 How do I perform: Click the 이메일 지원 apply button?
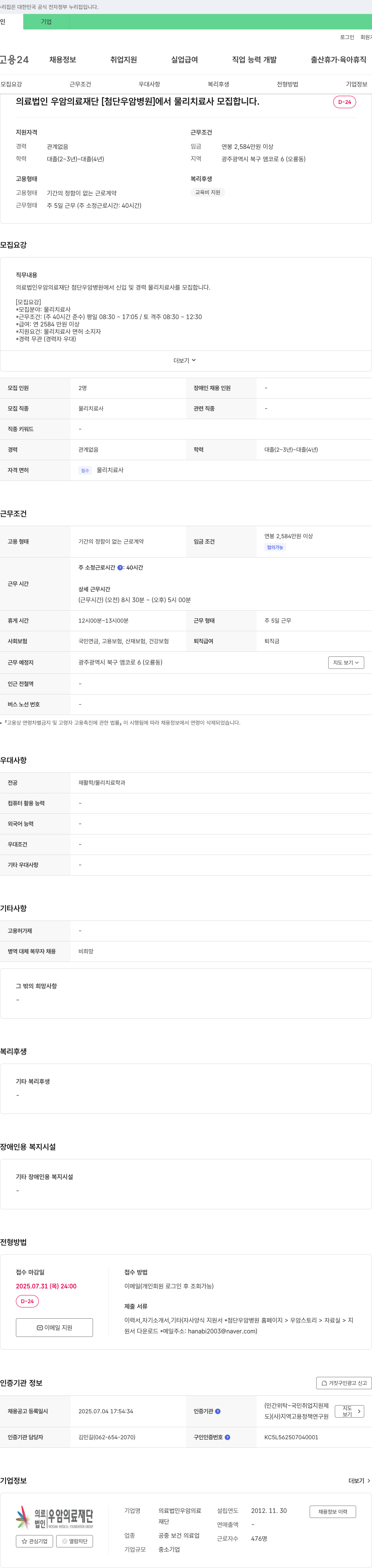point(55,1328)
